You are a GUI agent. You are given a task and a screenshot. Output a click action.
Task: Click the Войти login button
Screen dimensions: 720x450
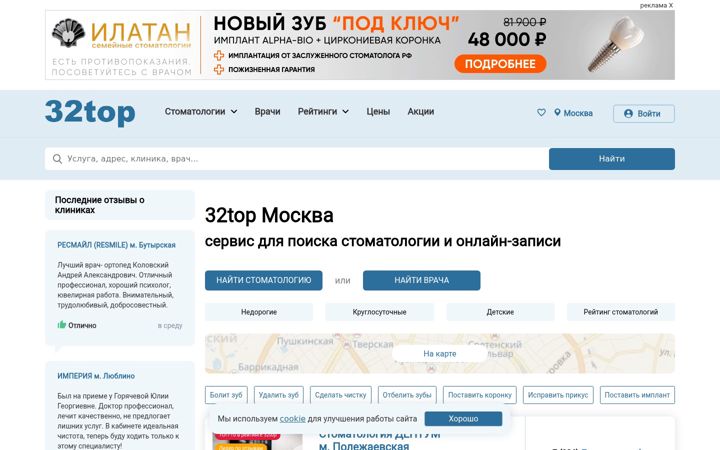pyautogui.click(x=644, y=113)
